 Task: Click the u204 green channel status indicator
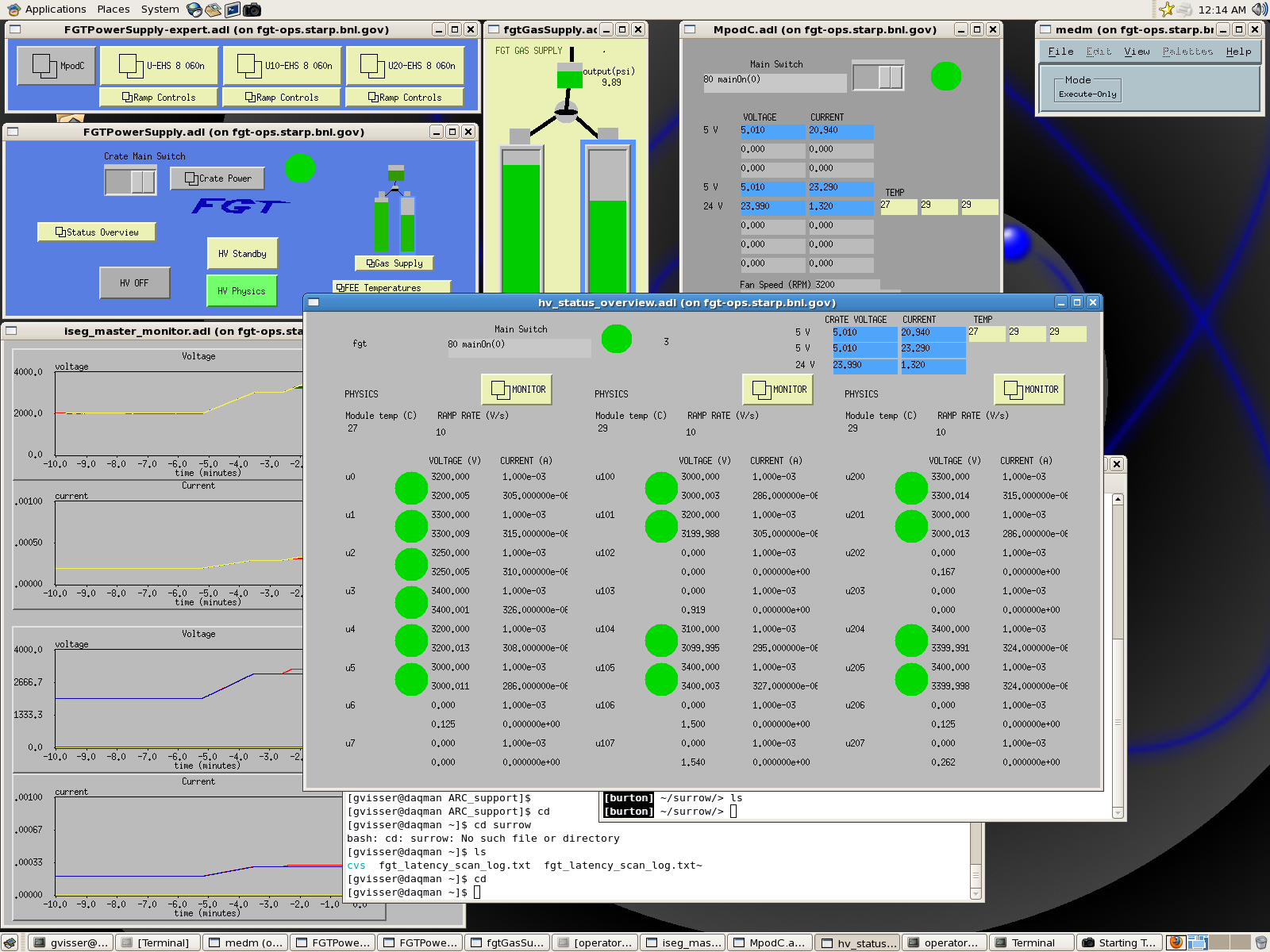coord(911,640)
